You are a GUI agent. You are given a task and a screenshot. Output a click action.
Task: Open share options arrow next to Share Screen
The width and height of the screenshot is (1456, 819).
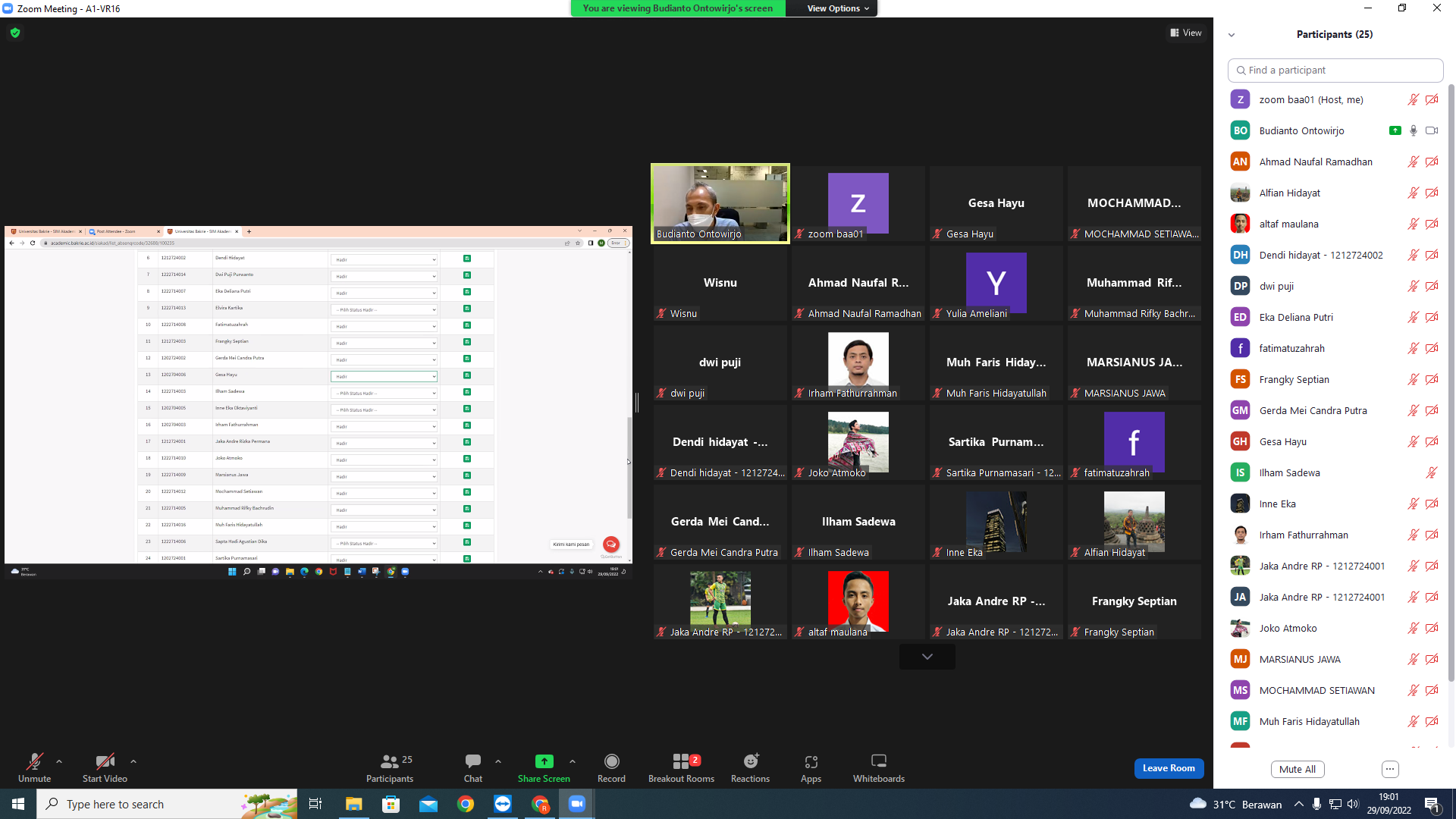pos(573,761)
